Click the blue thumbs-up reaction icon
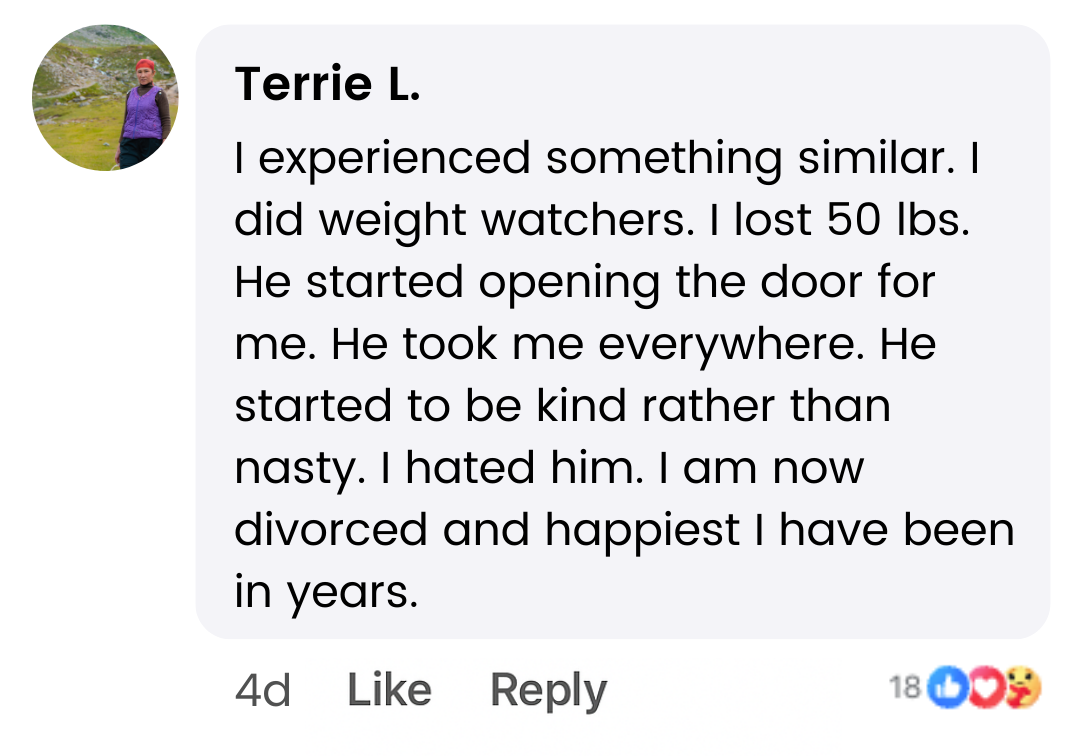 tap(948, 686)
